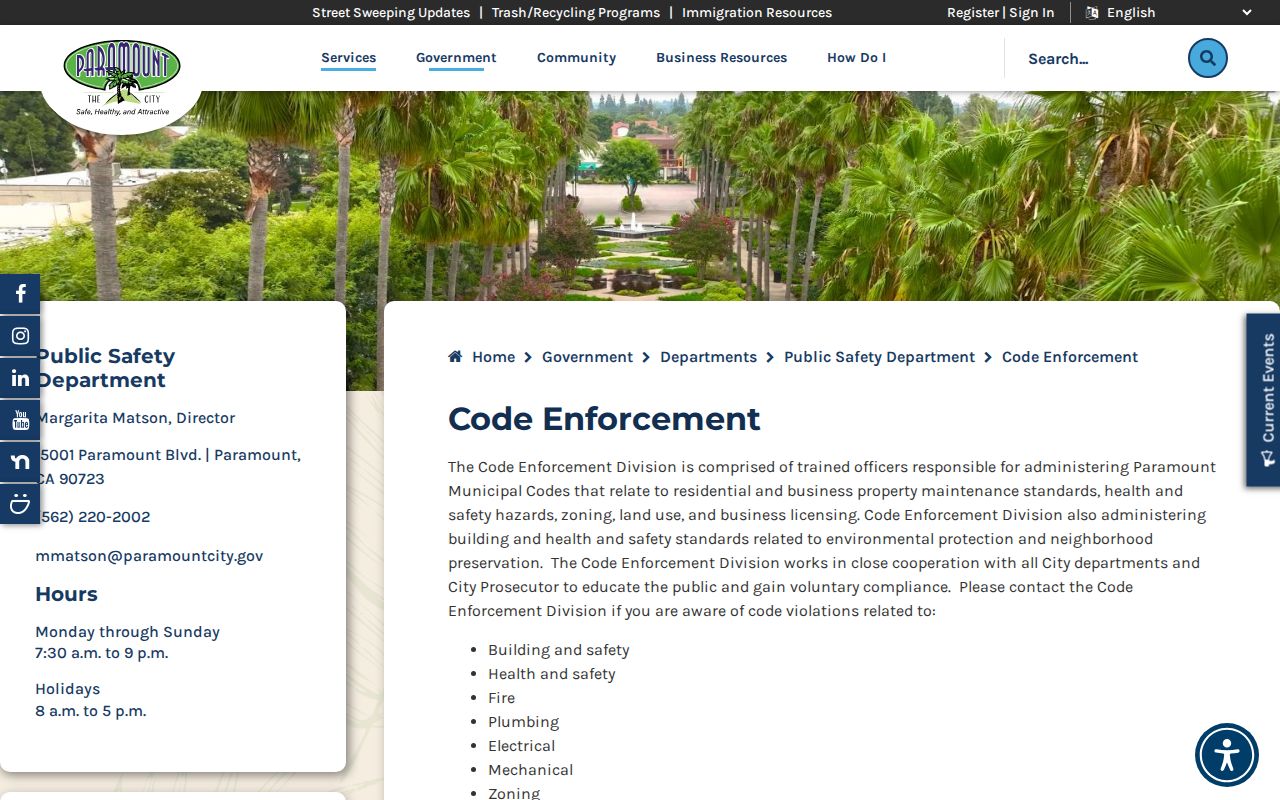1280x800 pixels.
Task: Open the smiley-face social icon in sidebar
Action: click(20, 504)
